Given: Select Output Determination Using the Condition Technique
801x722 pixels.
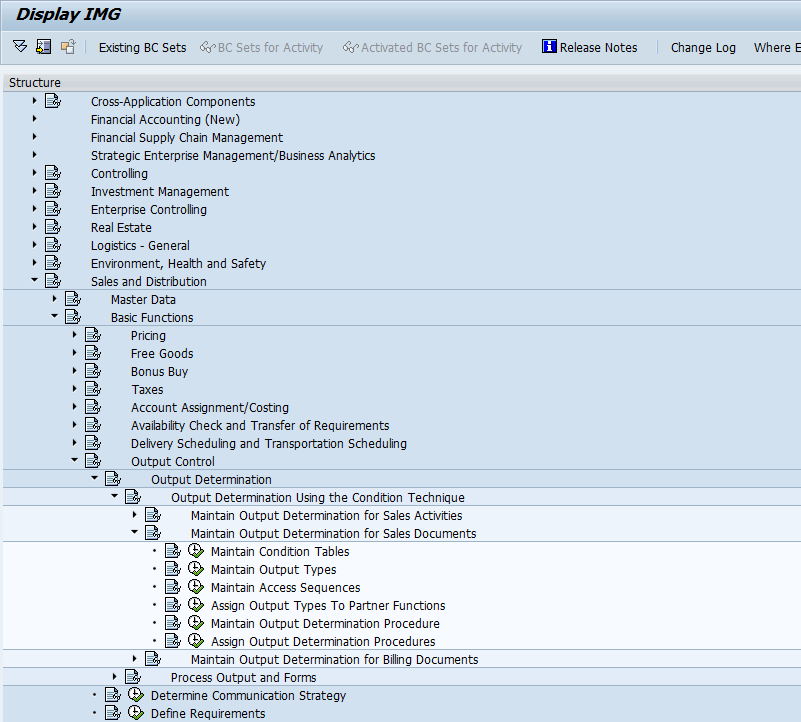Looking at the screenshot, I should [x=318, y=497].
